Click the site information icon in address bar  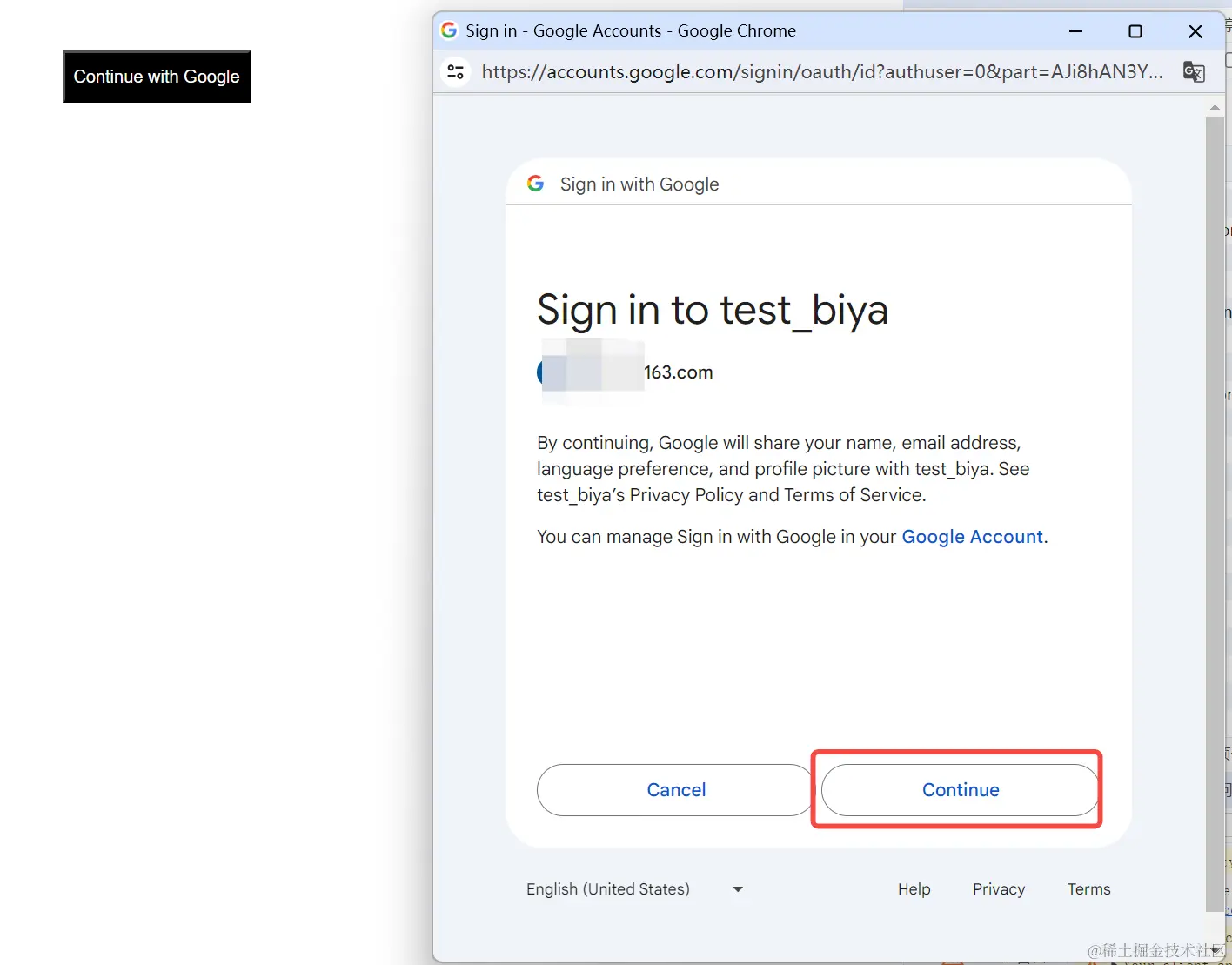[455, 71]
